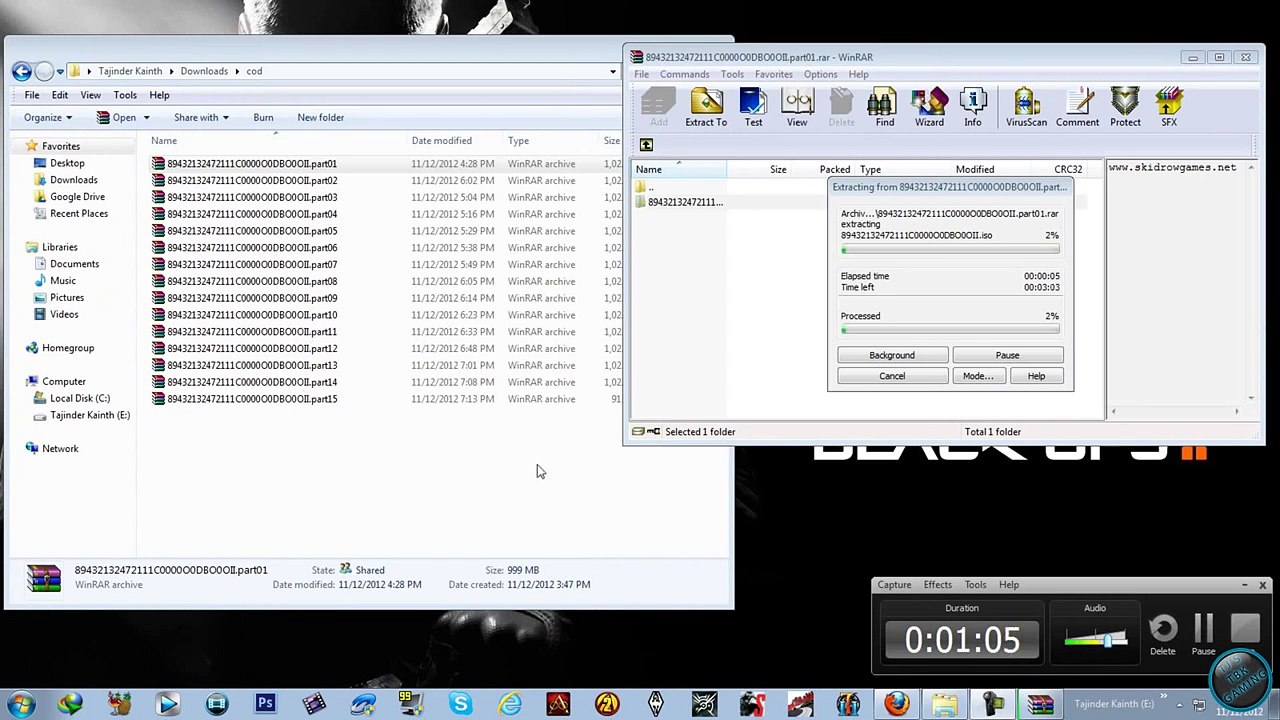Run VirusScan from WinRAR toolbar
This screenshot has height=720, width=1280.
click(1026, 108)
